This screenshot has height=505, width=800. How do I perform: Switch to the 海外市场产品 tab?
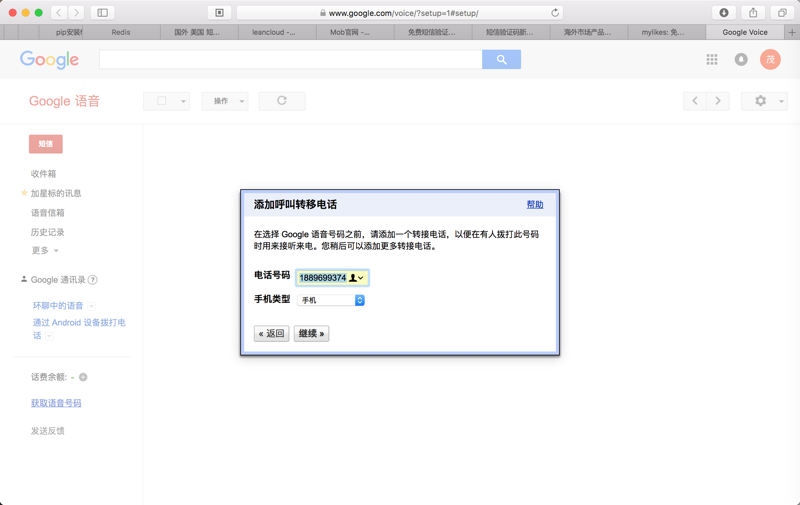(589, 32)
